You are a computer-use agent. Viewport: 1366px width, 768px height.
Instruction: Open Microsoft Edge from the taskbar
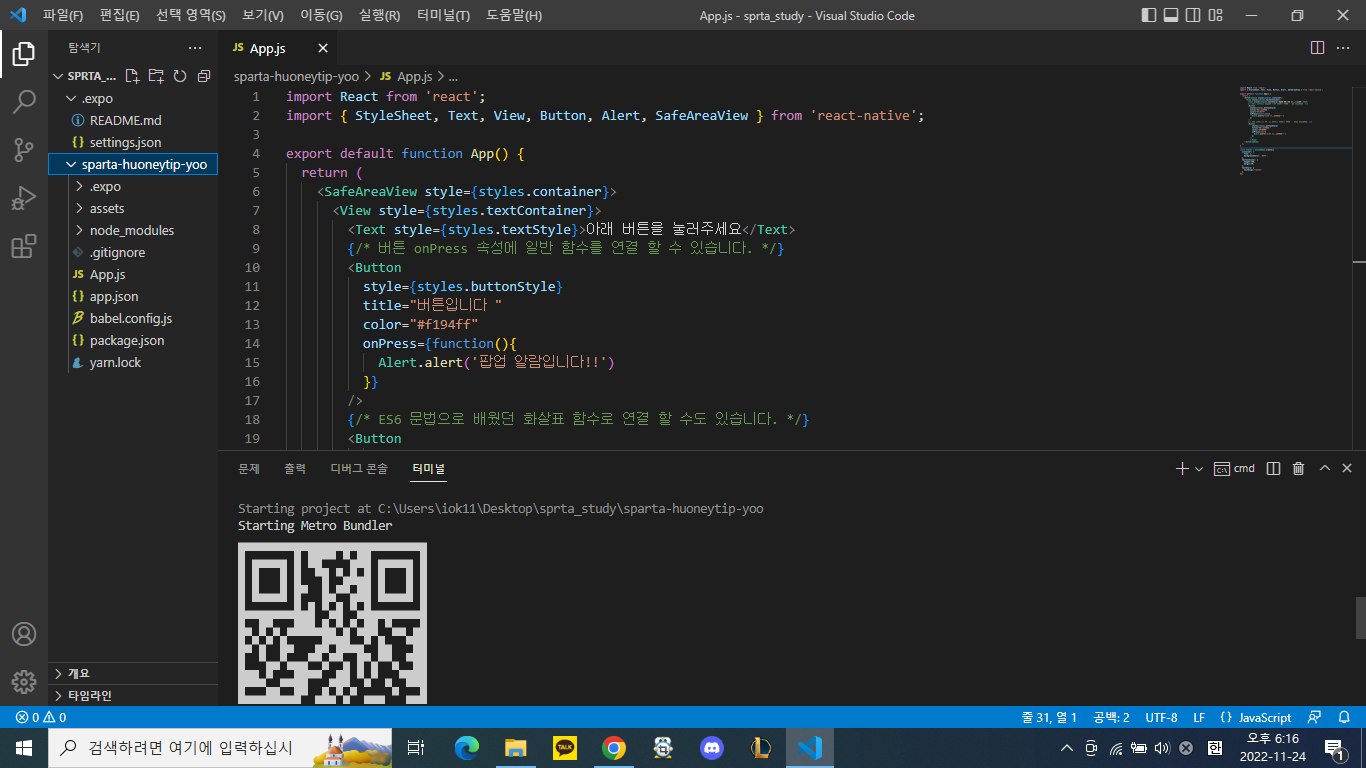pyautogui.click(x=467, y=747)
